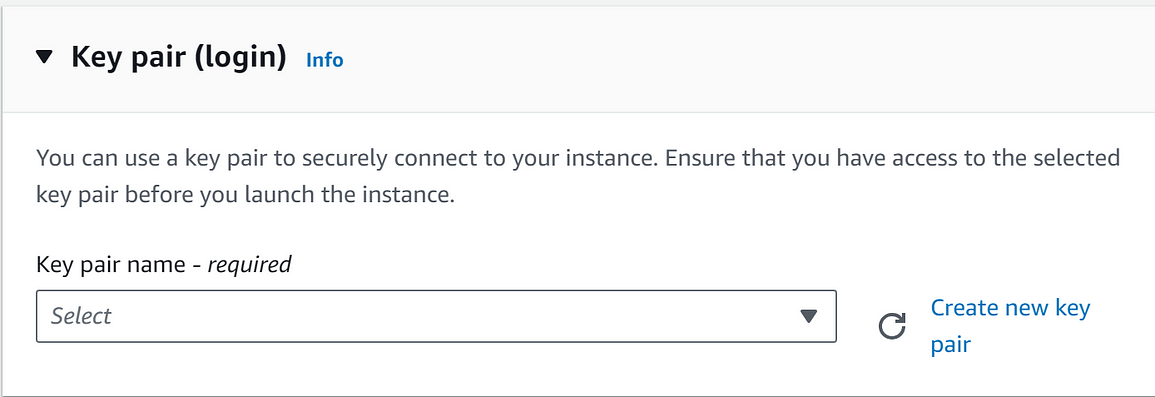The height and width of the screenshot is (397, 1155).
Task: Click the Create new key pair link
Action: (1010, 326)
